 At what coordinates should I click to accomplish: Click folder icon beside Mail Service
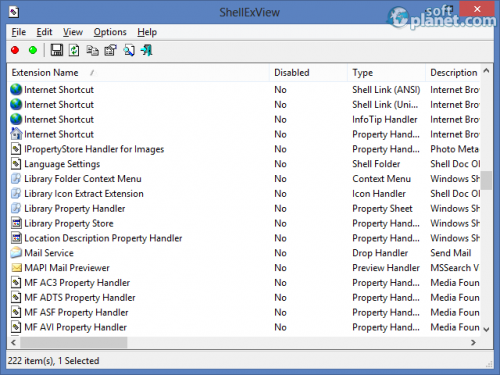(x=16, y=253)
